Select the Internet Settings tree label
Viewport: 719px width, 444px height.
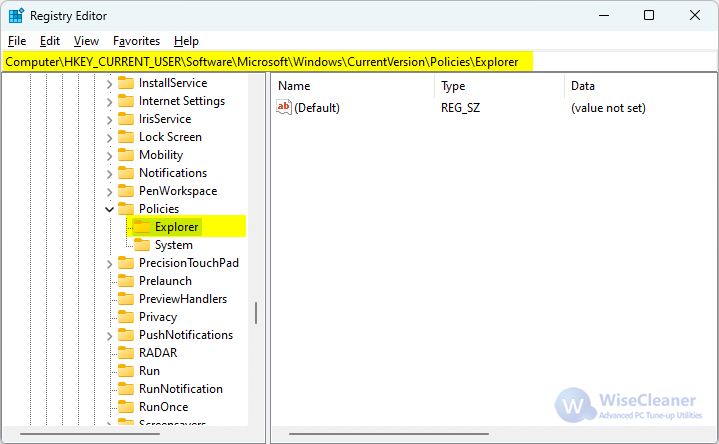[x=182, y=100]
